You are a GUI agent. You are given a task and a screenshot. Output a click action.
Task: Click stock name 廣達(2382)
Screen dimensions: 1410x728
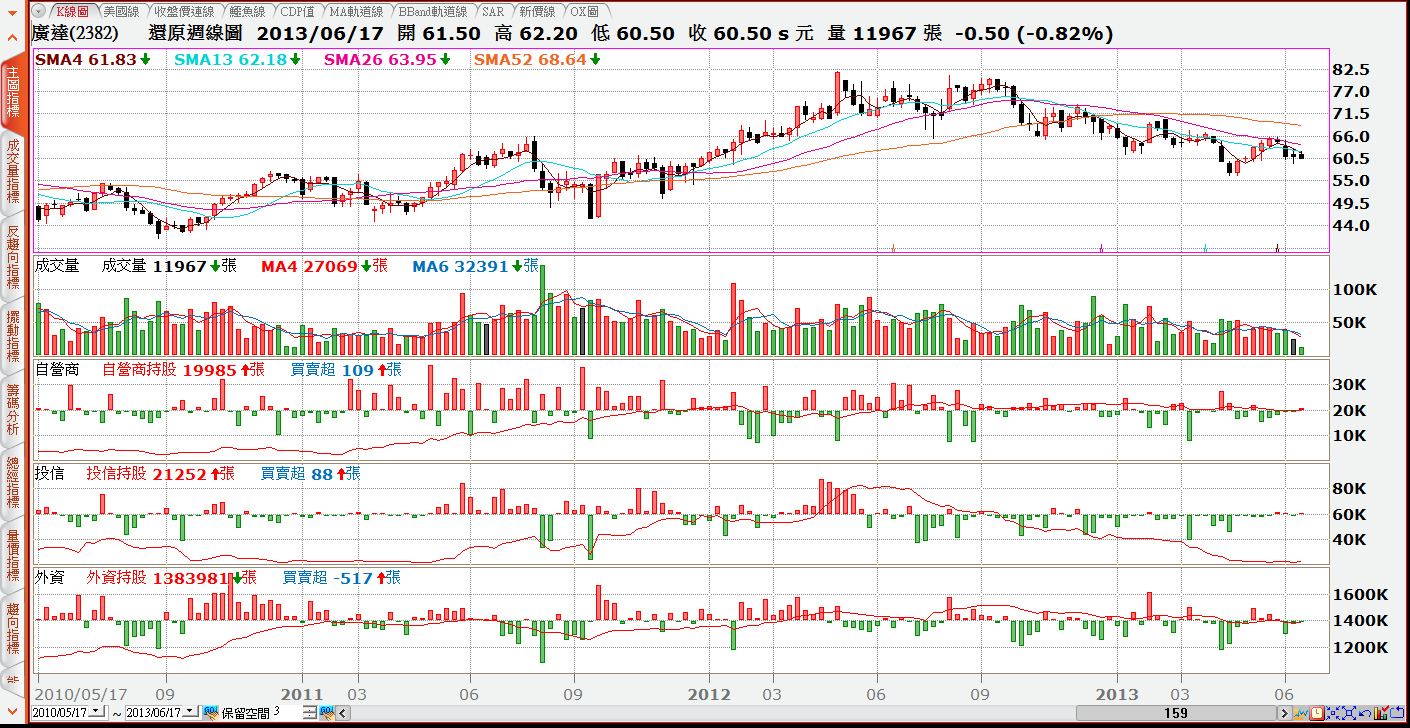(75, 33)
